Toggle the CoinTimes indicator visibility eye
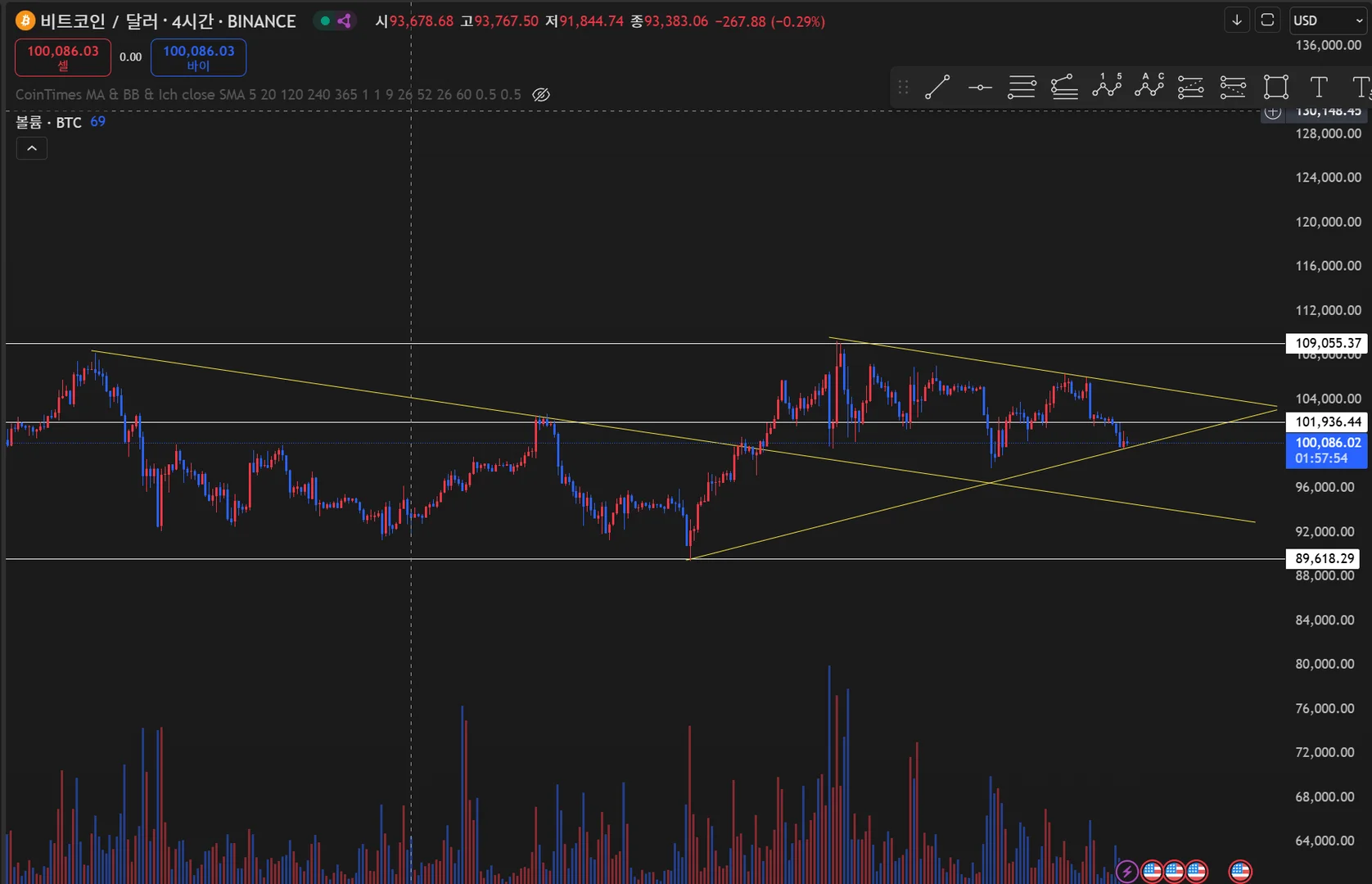This screenshot has width=1372, height=884. click(x=541, y=95)
